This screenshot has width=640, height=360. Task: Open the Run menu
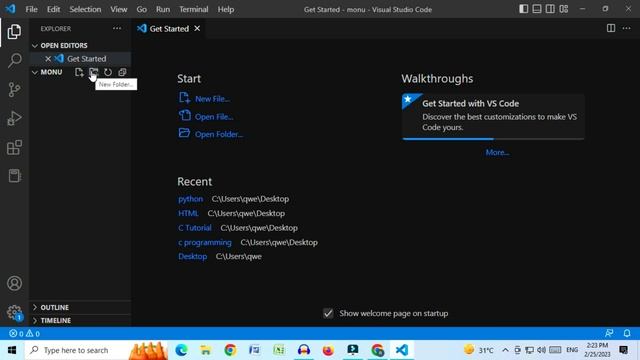tap(163, 9)
